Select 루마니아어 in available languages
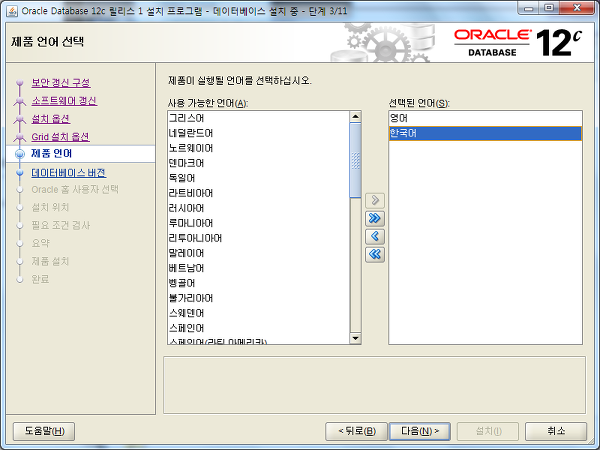Viewport: 600px width, 450px height. coord(259,223)
